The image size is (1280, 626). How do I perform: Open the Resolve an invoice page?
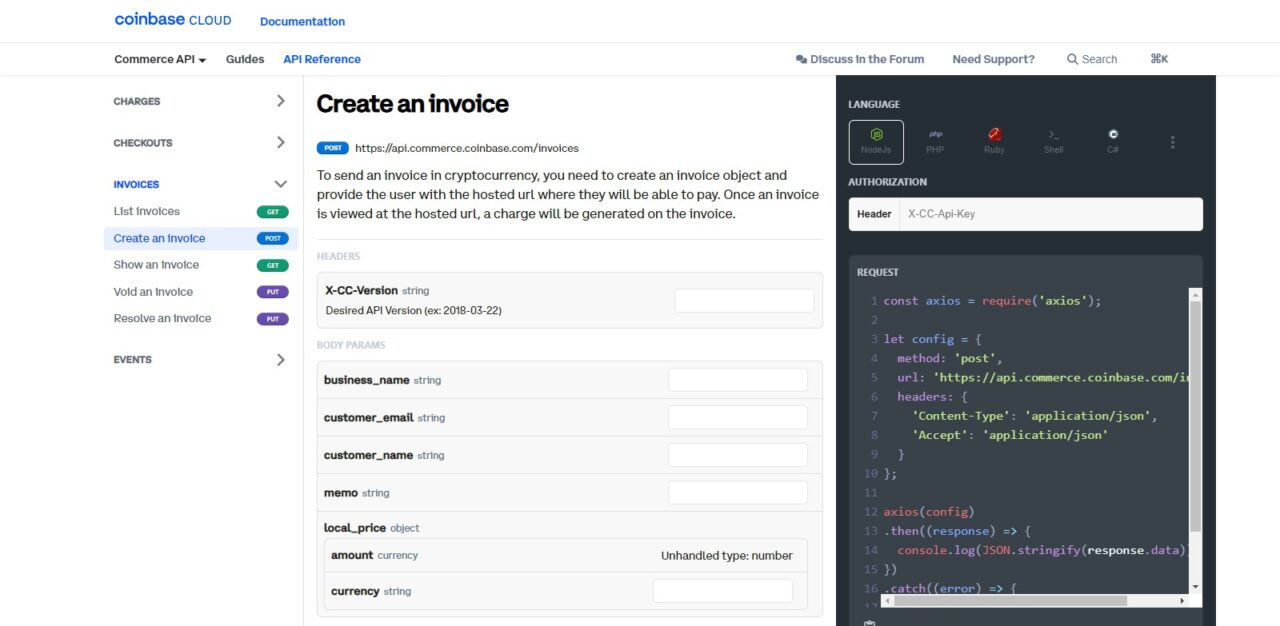[163, 319]
